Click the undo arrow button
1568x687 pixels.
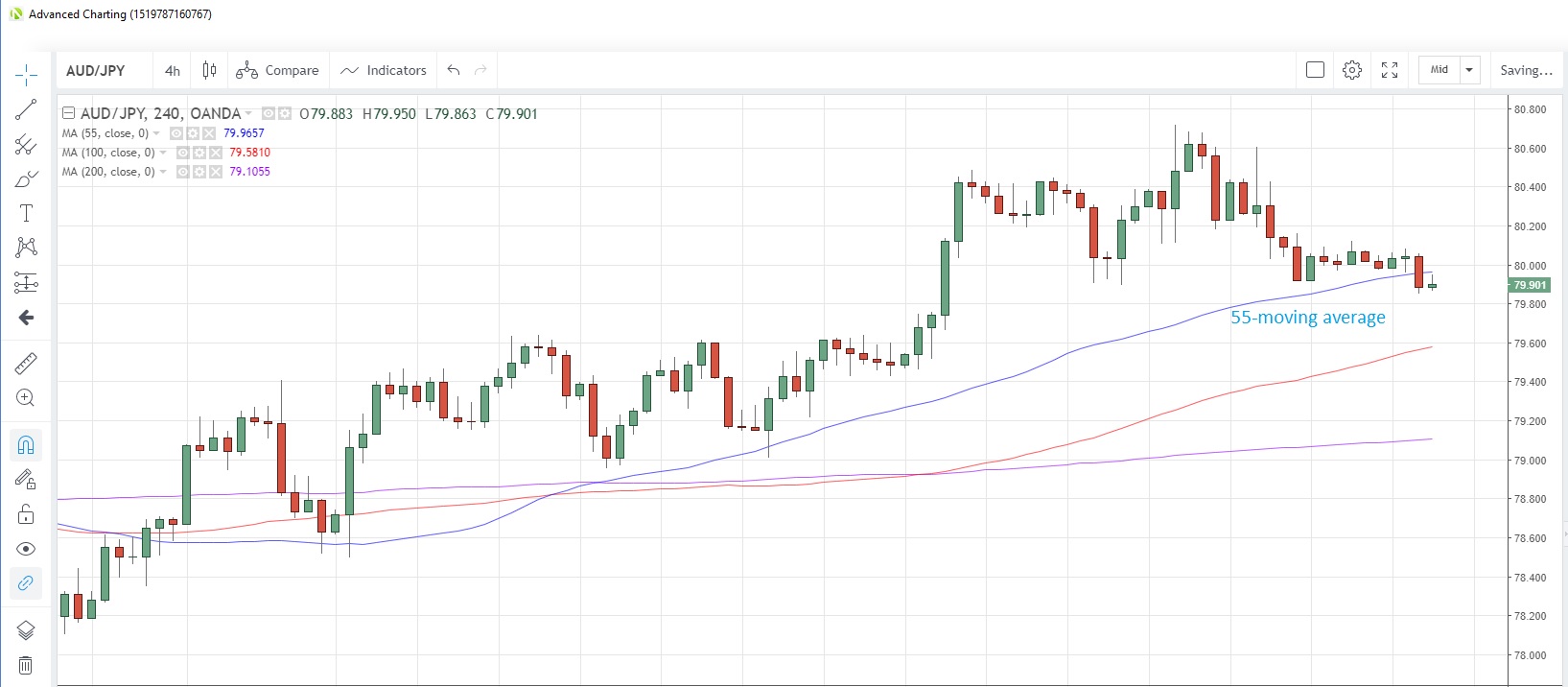click(x=454, y=70)
